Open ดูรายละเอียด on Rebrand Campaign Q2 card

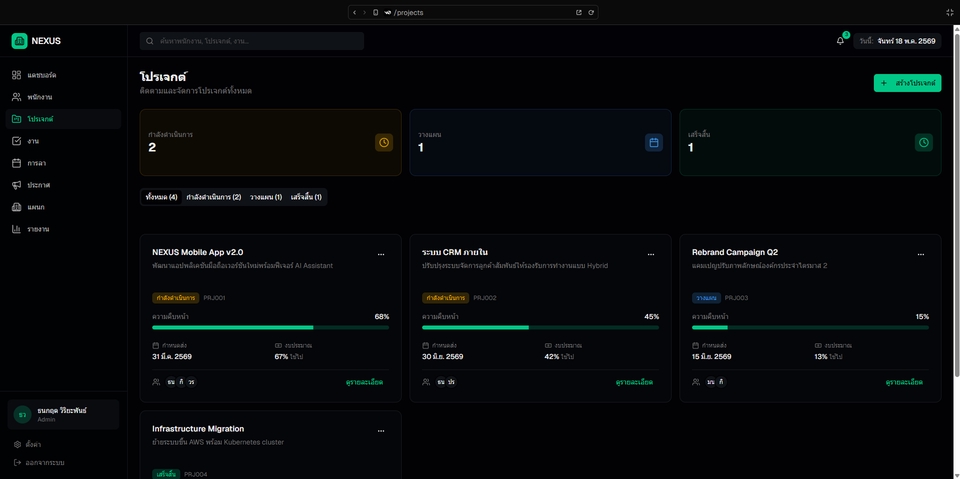coord(904,382)
